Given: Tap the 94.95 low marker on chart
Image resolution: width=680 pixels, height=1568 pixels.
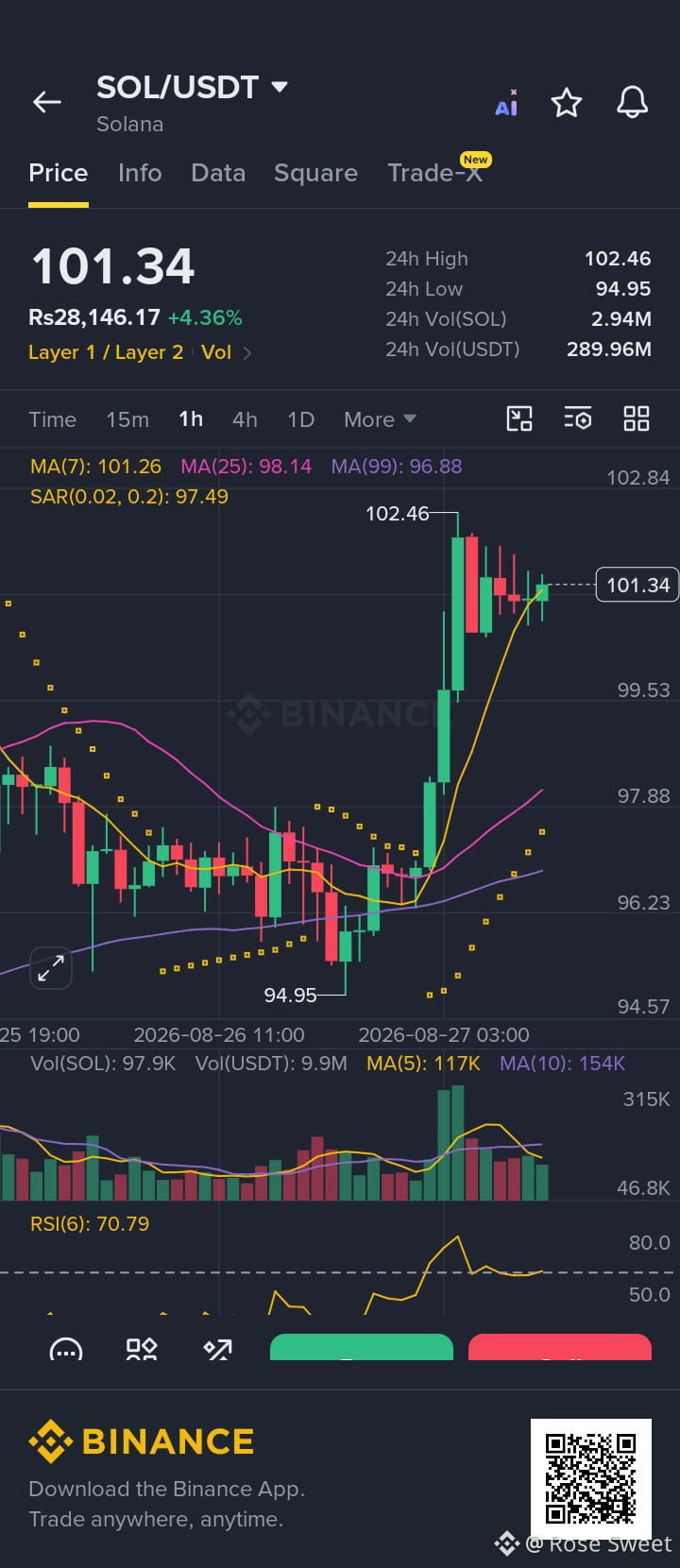Looking at the screenshot, I should coord(290,995).
